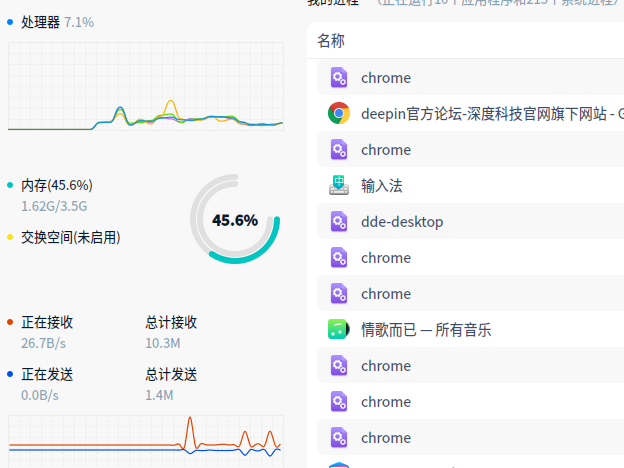The image size is (624, 468).
Task: Sort processes by the 名称 column header
Action: pyautogui.click(x=331, y=40)
